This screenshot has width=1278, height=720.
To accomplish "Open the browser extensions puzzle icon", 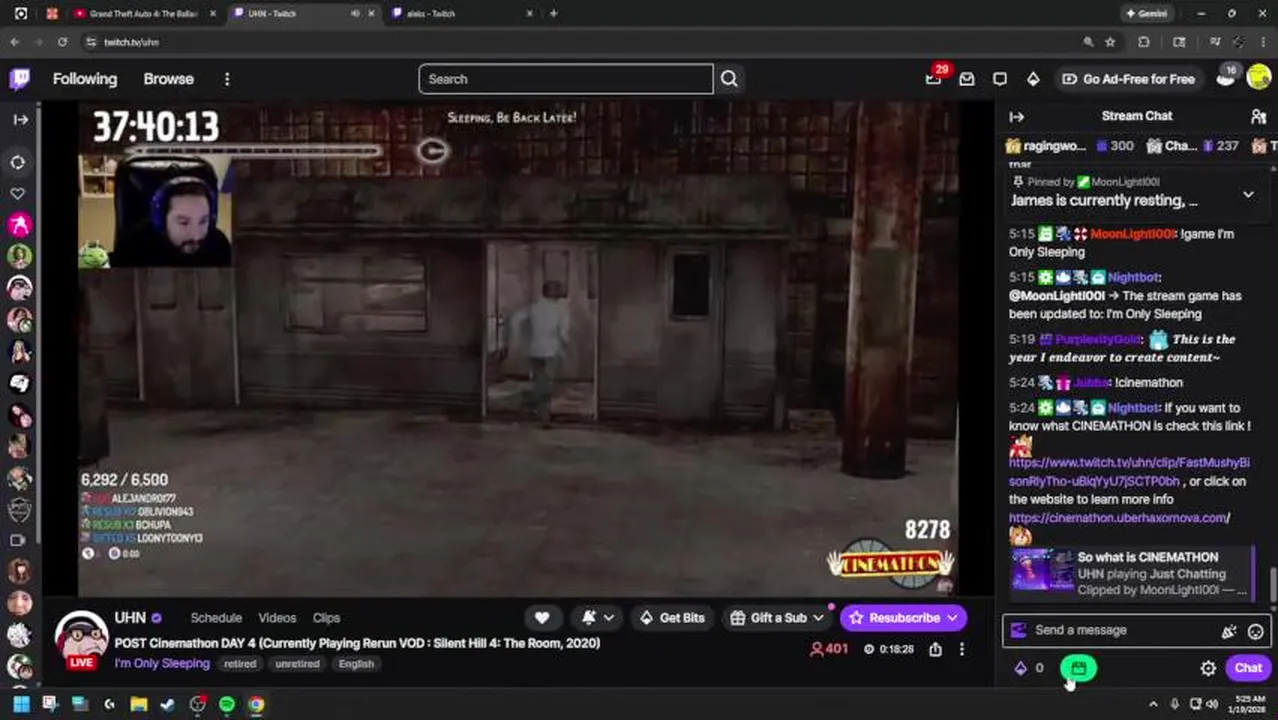I will (x=1144, y=42).
